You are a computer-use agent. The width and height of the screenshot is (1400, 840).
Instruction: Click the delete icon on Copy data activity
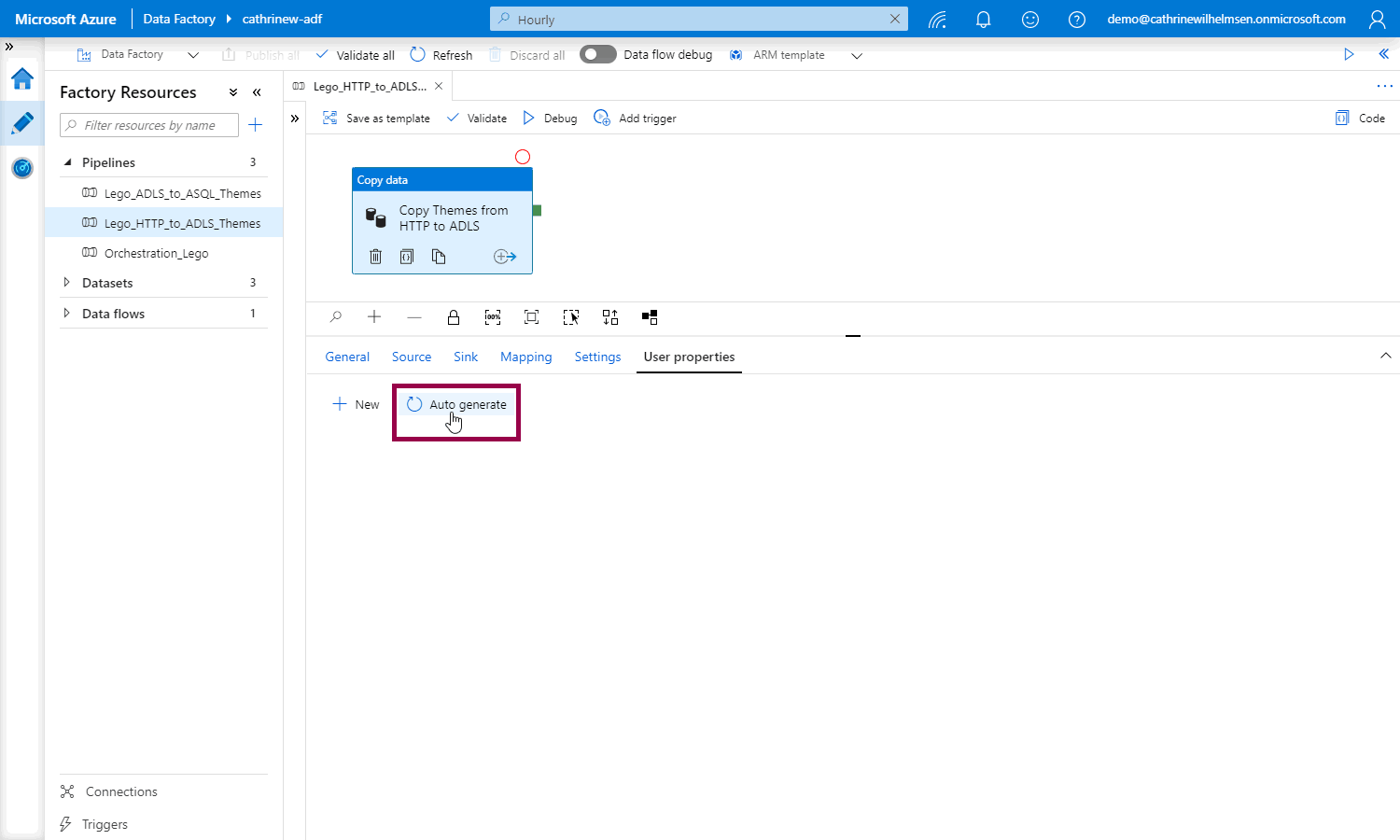[x=375, y=257]
